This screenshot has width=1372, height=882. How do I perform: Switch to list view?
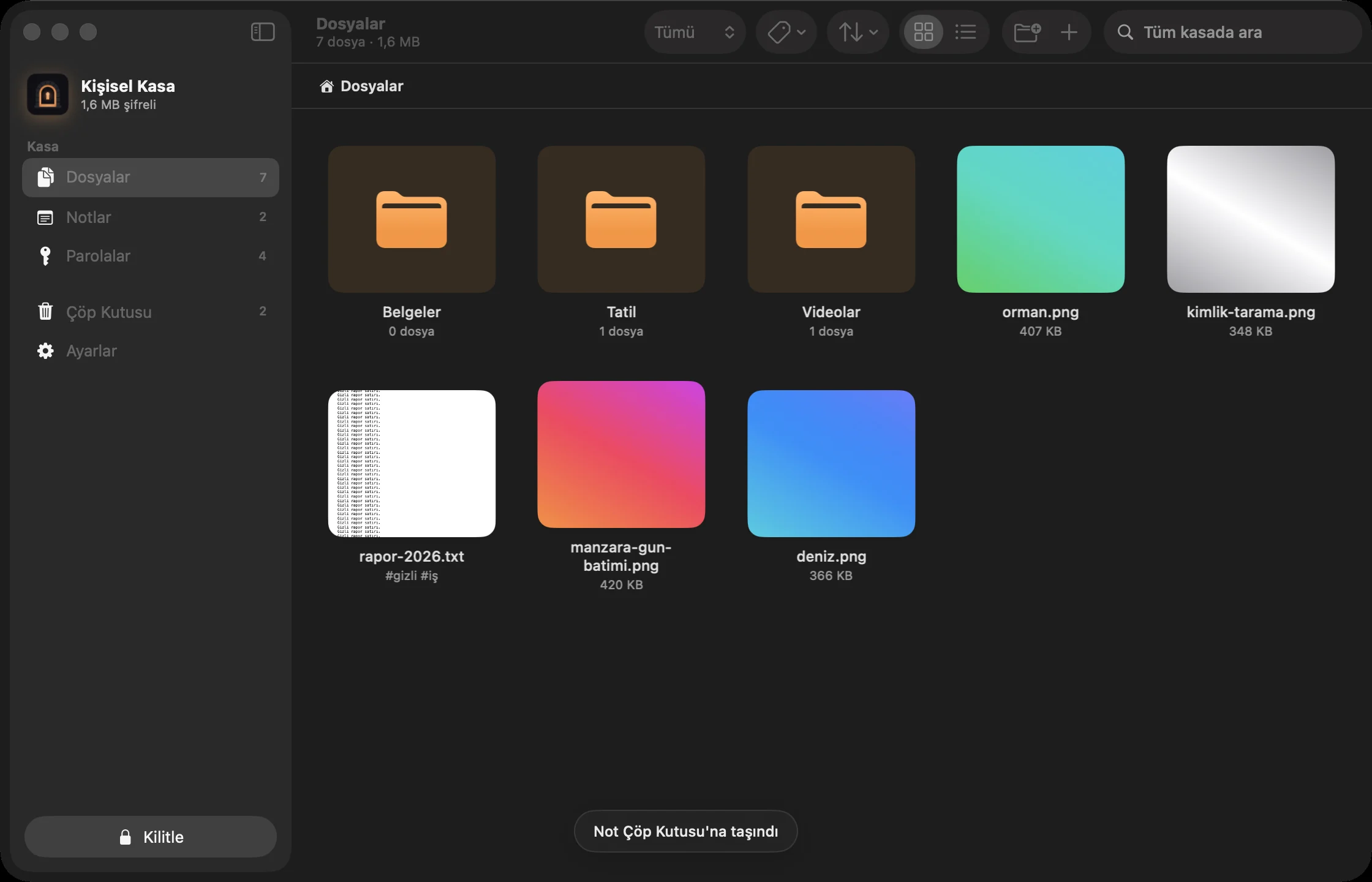pos(966,32)
